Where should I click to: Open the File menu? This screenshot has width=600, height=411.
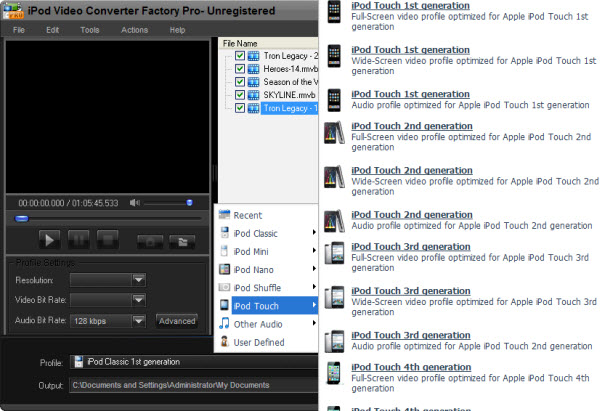(18, 30)
